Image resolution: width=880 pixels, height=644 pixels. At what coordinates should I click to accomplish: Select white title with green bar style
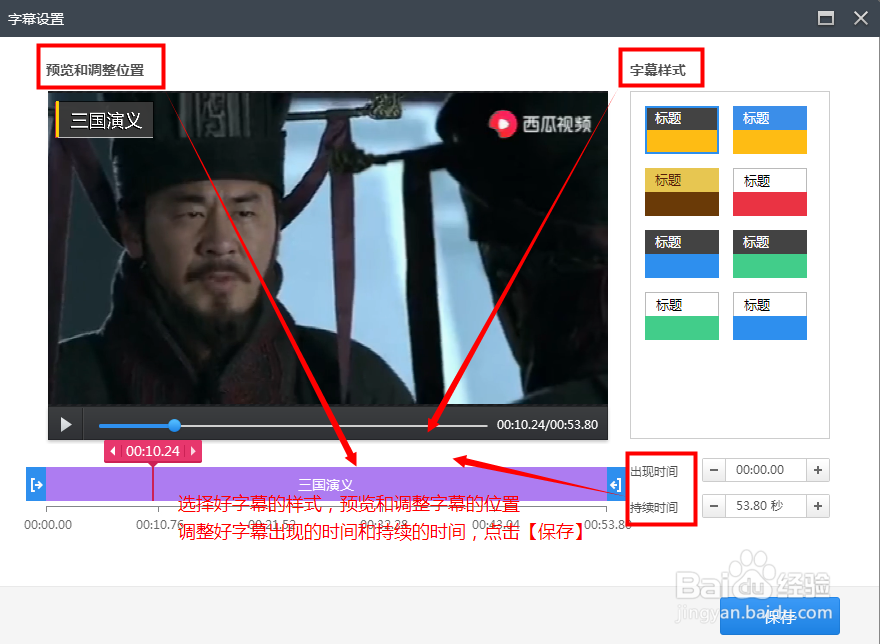[x=682, y=316]
